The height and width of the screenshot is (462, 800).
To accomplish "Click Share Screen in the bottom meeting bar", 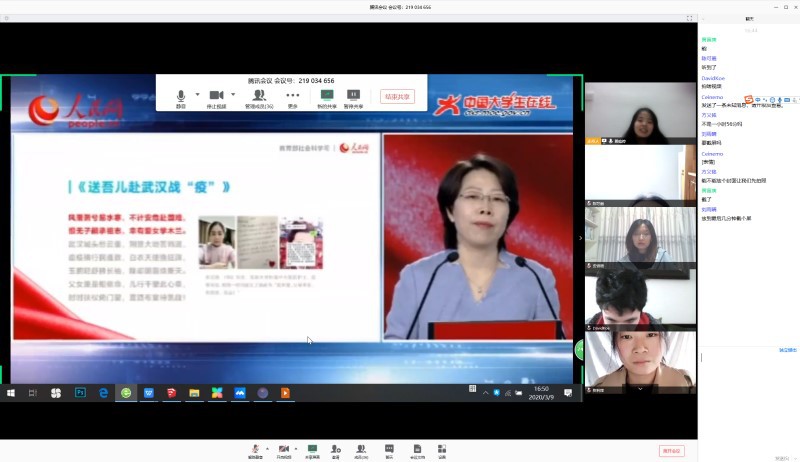I will point(312,450).
